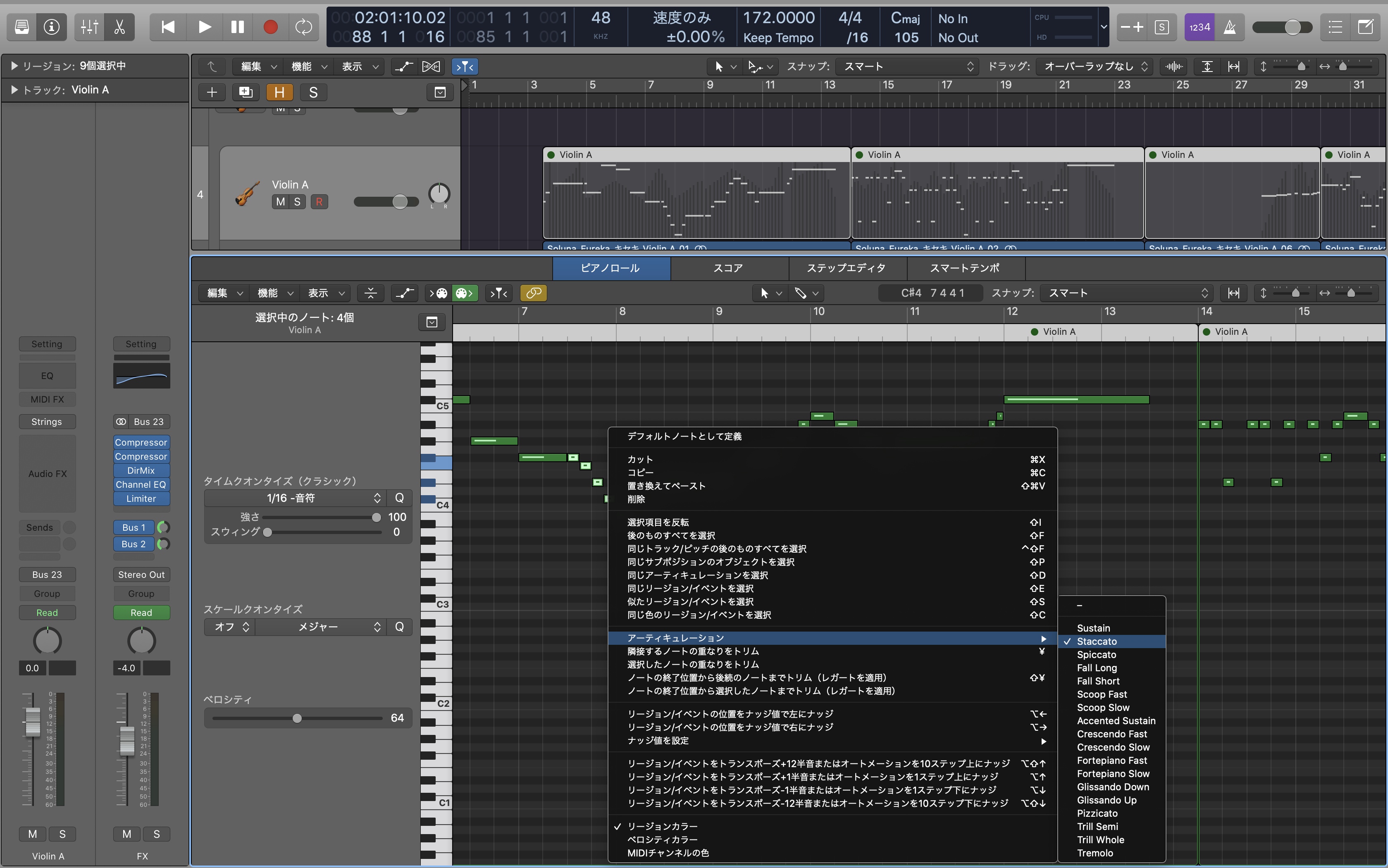
Task: Go to beginning of project
Action: (168, 27)
